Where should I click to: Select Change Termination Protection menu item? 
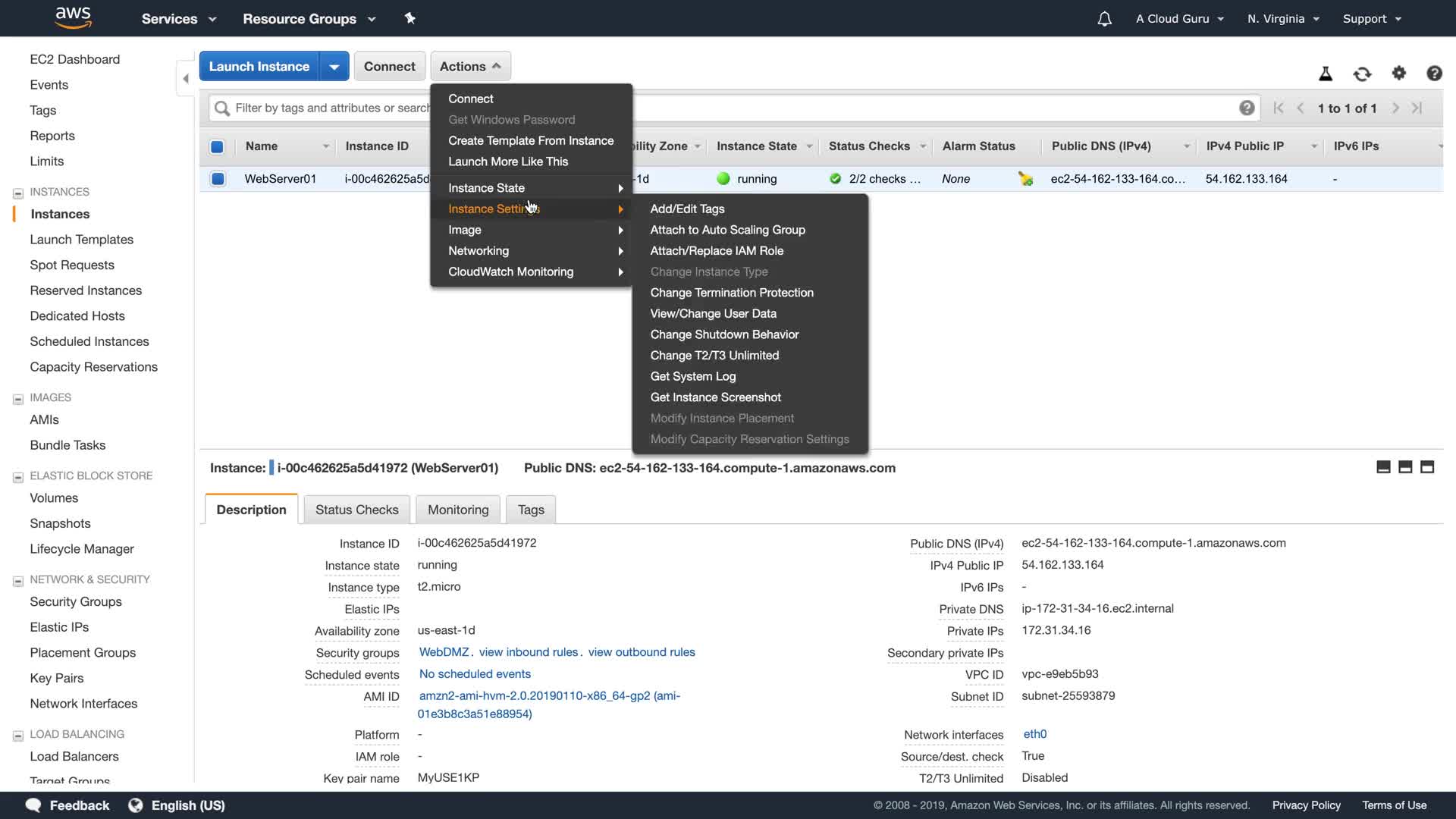731,293
